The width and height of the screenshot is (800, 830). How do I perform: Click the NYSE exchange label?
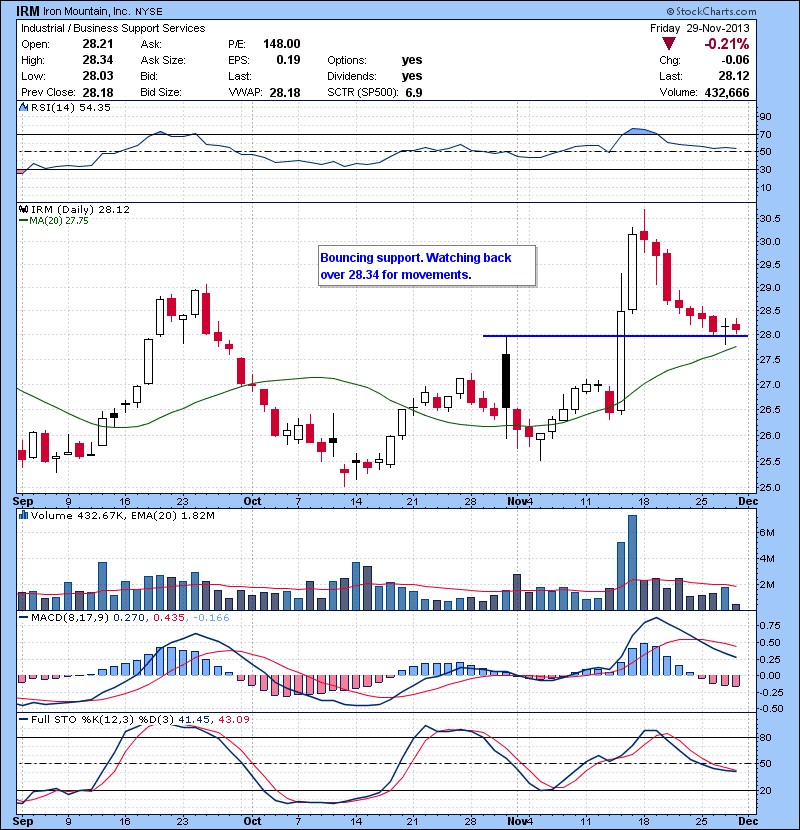(x=149, y=11)
